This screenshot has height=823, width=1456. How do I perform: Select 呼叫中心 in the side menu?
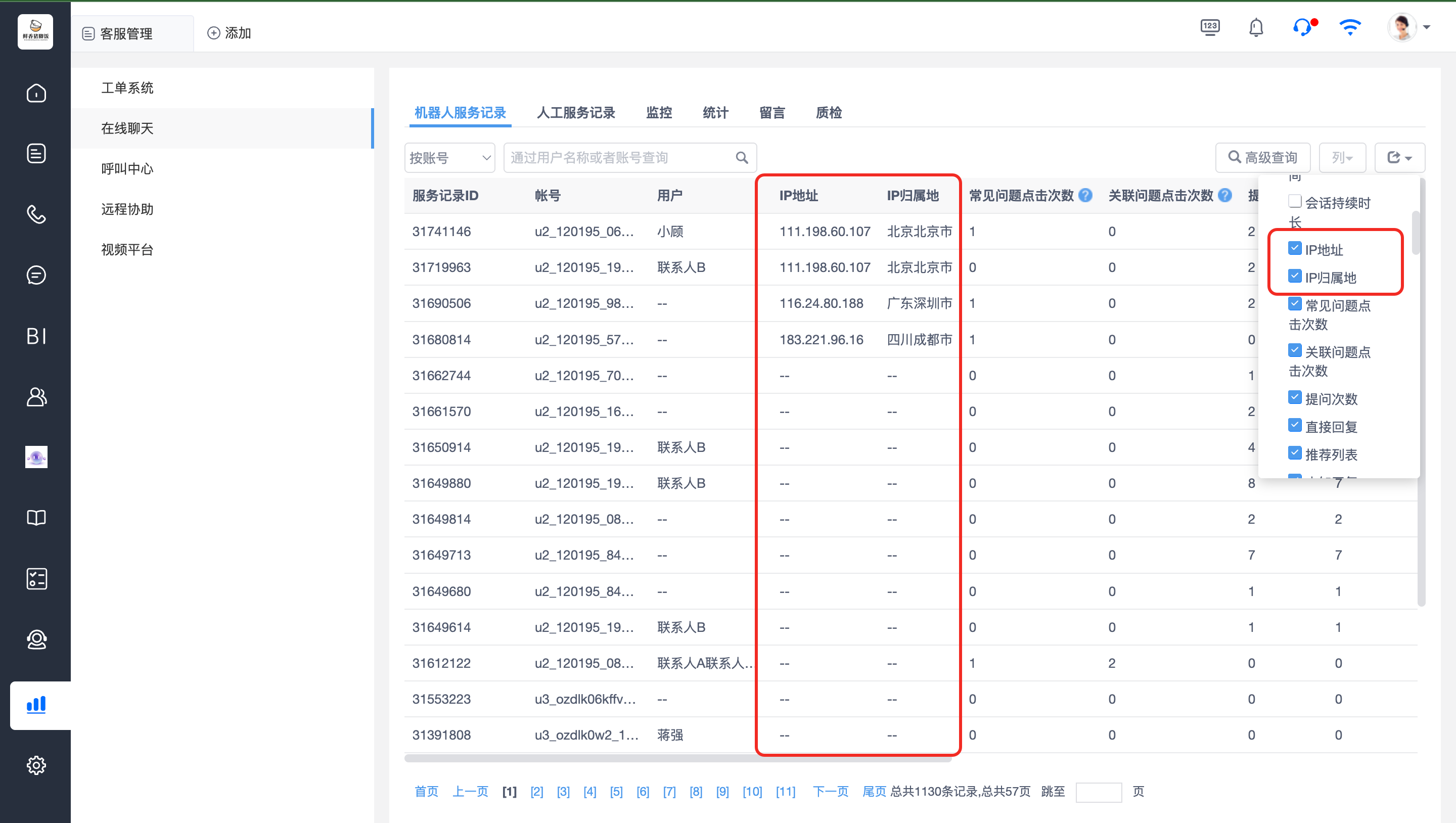[x=127, y=168]
